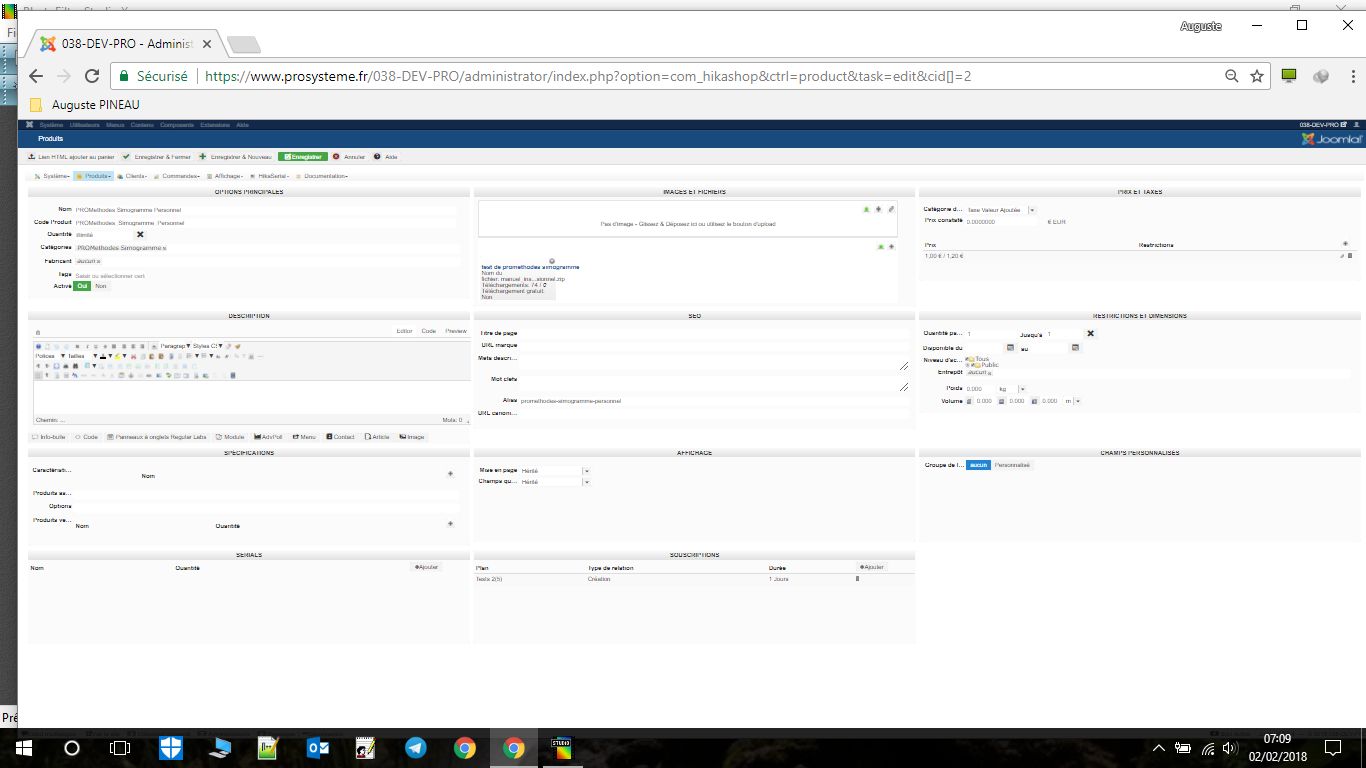Click the green Enregistrer button

pyautogui.click(x=302, y=157)
